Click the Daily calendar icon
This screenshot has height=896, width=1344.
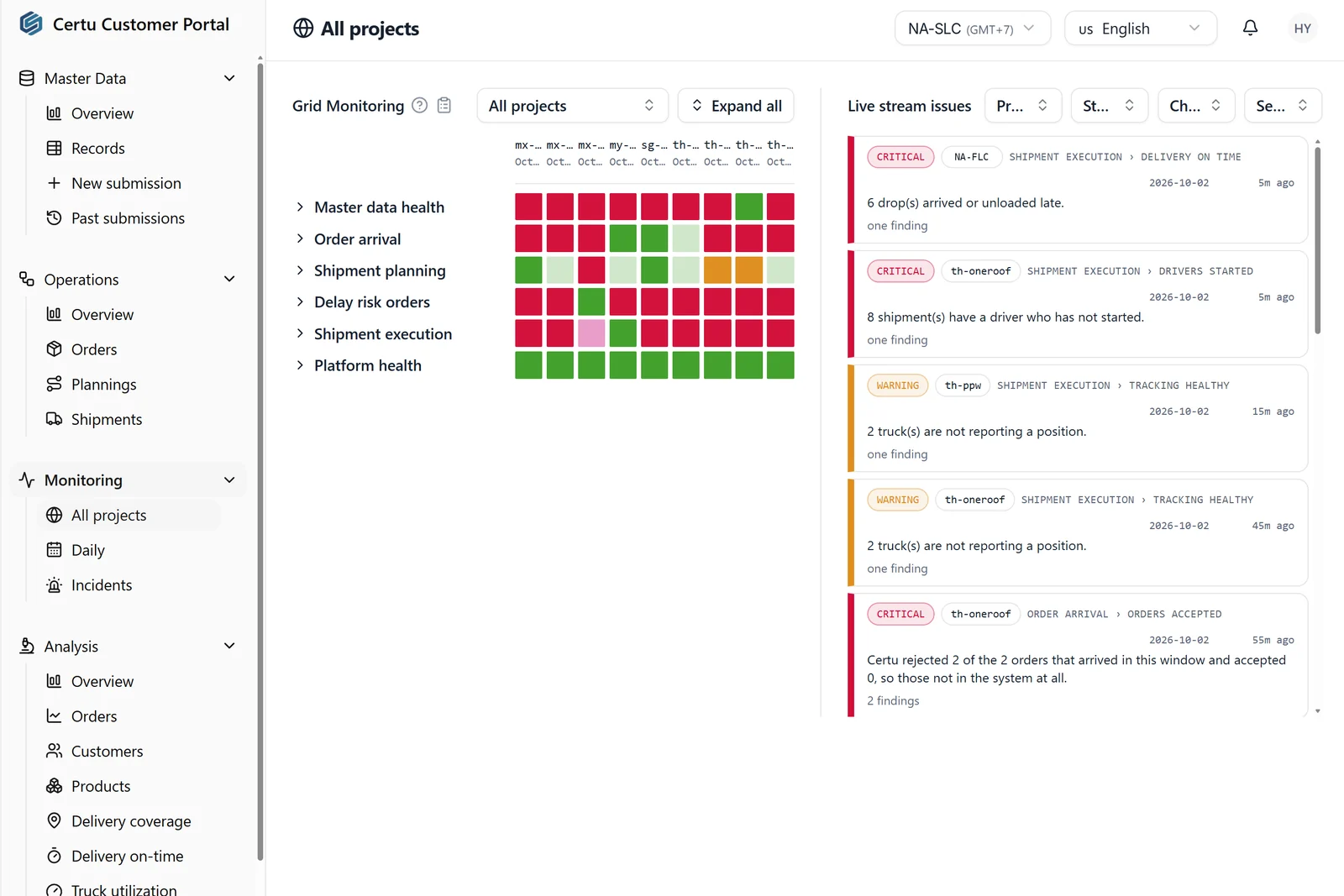click(x=54, y=549)
